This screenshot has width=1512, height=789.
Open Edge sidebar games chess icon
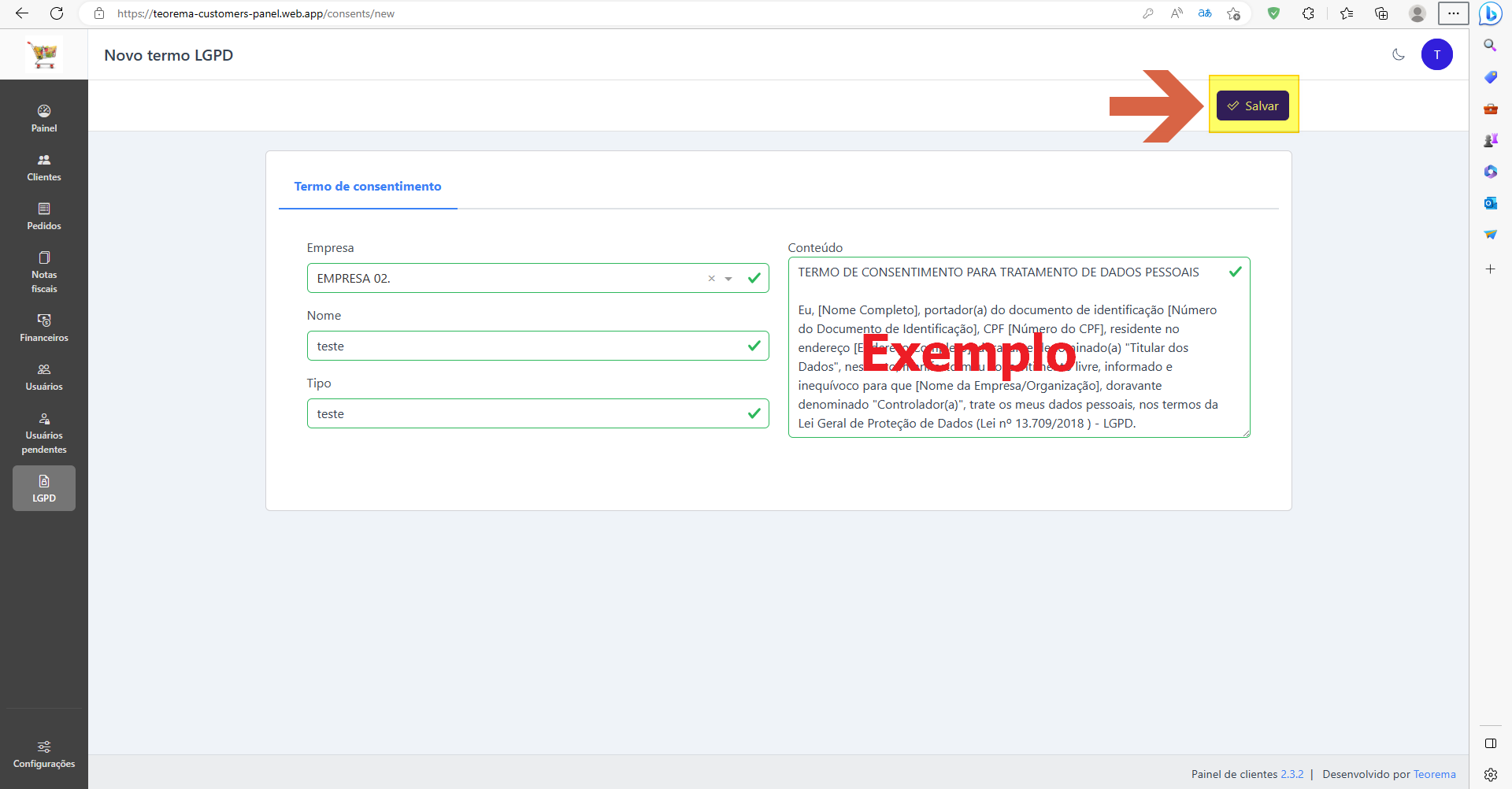click(x=1490, y=140)
